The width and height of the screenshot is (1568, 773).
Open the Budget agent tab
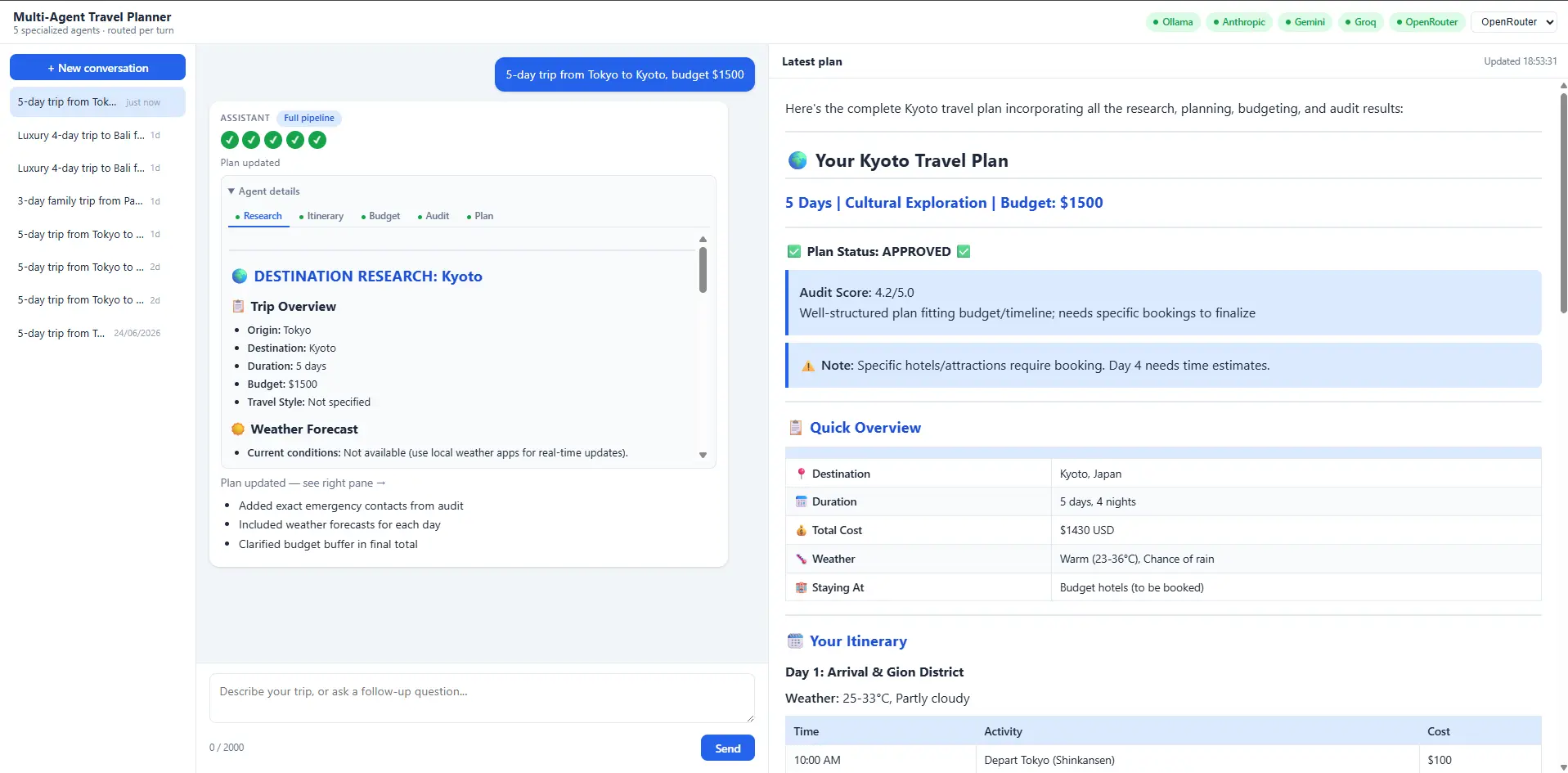click(381, 216)
